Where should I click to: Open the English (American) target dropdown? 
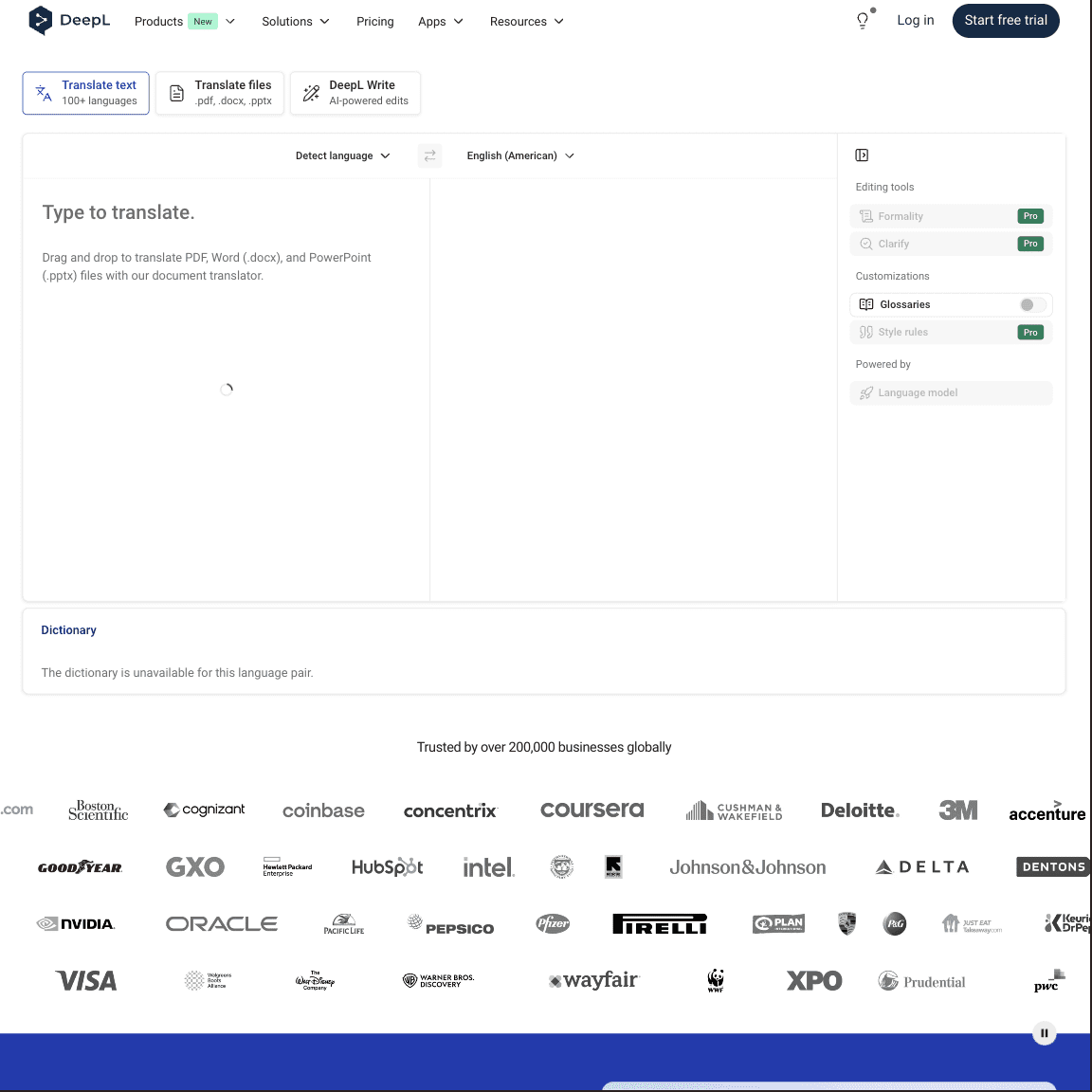(520, 155)
